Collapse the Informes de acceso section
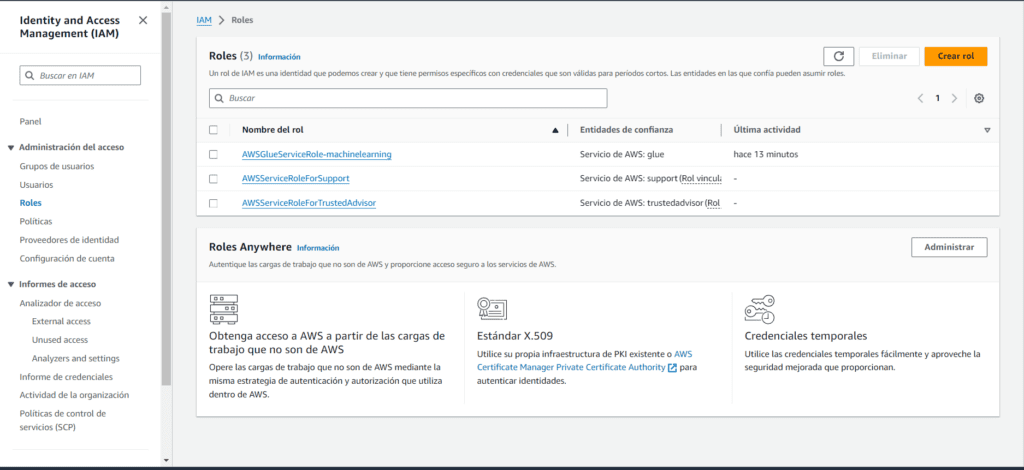Screen dimensions: 1024x470 pyautogui.click(x=10, y=284)
